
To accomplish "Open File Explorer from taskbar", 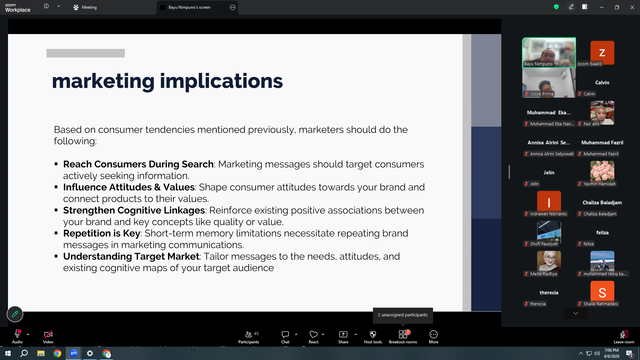I will [x=41, y=353].
